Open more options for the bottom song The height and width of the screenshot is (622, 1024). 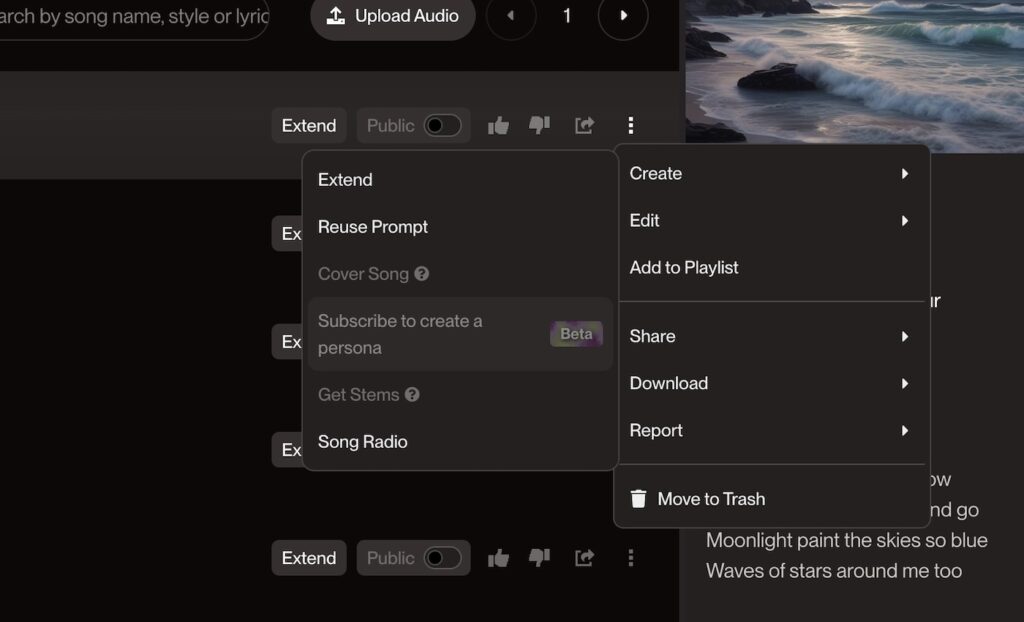point(630,558)
